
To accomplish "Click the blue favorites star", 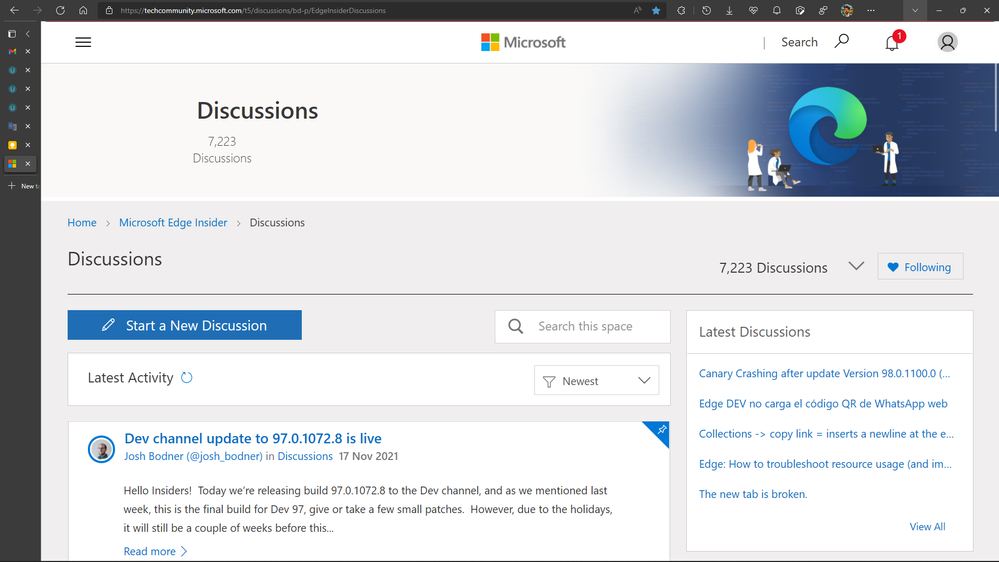I will (x=656, y=10).
